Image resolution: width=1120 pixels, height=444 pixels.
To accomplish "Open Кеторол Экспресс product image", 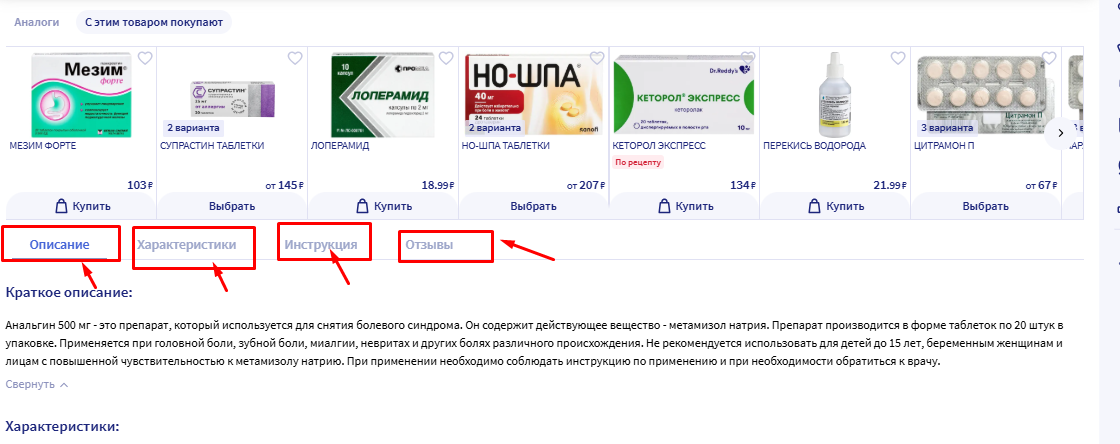I will point(684,94).
